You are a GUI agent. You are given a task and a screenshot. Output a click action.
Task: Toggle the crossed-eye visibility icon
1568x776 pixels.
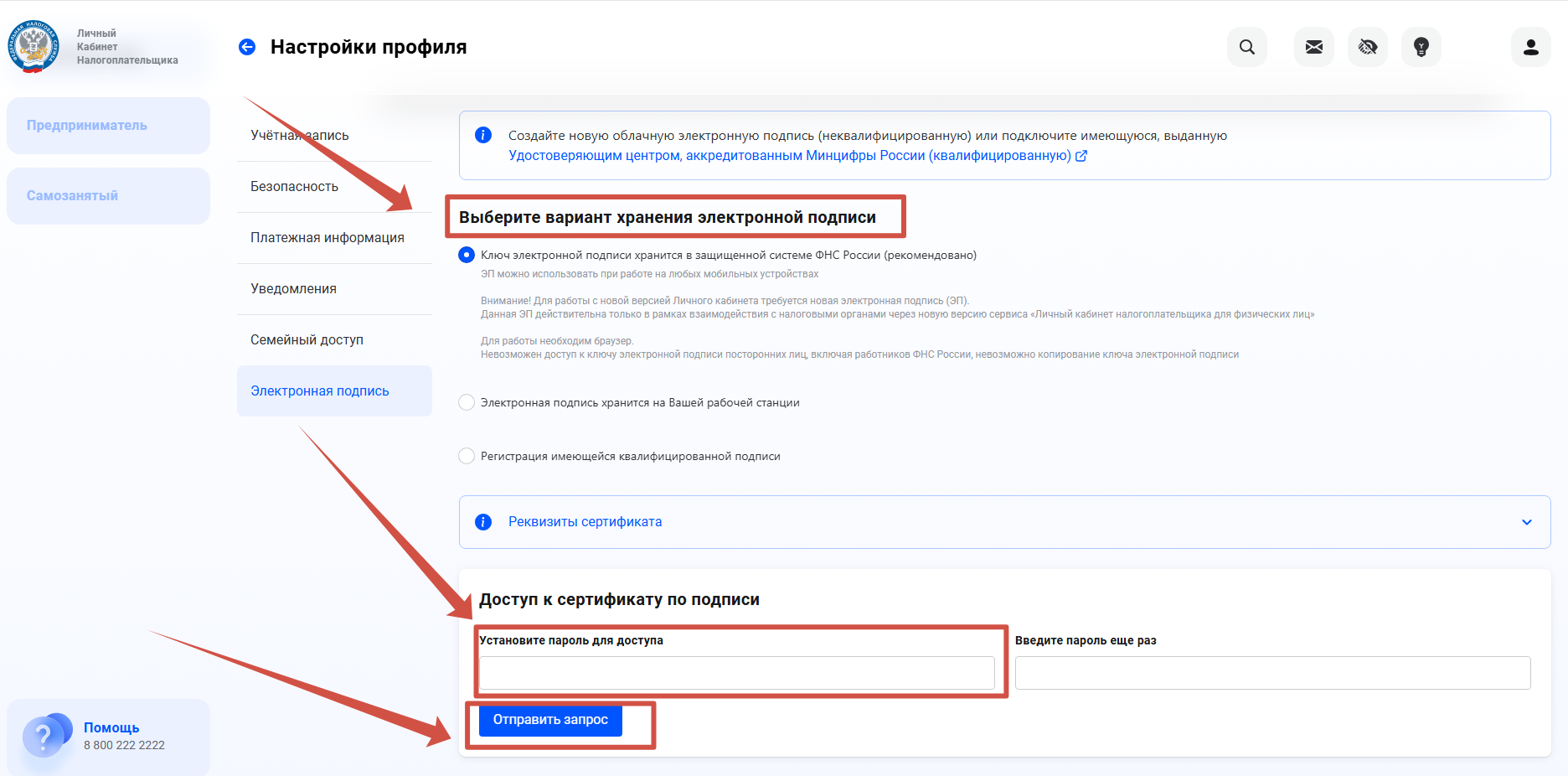coord(1367,47)
